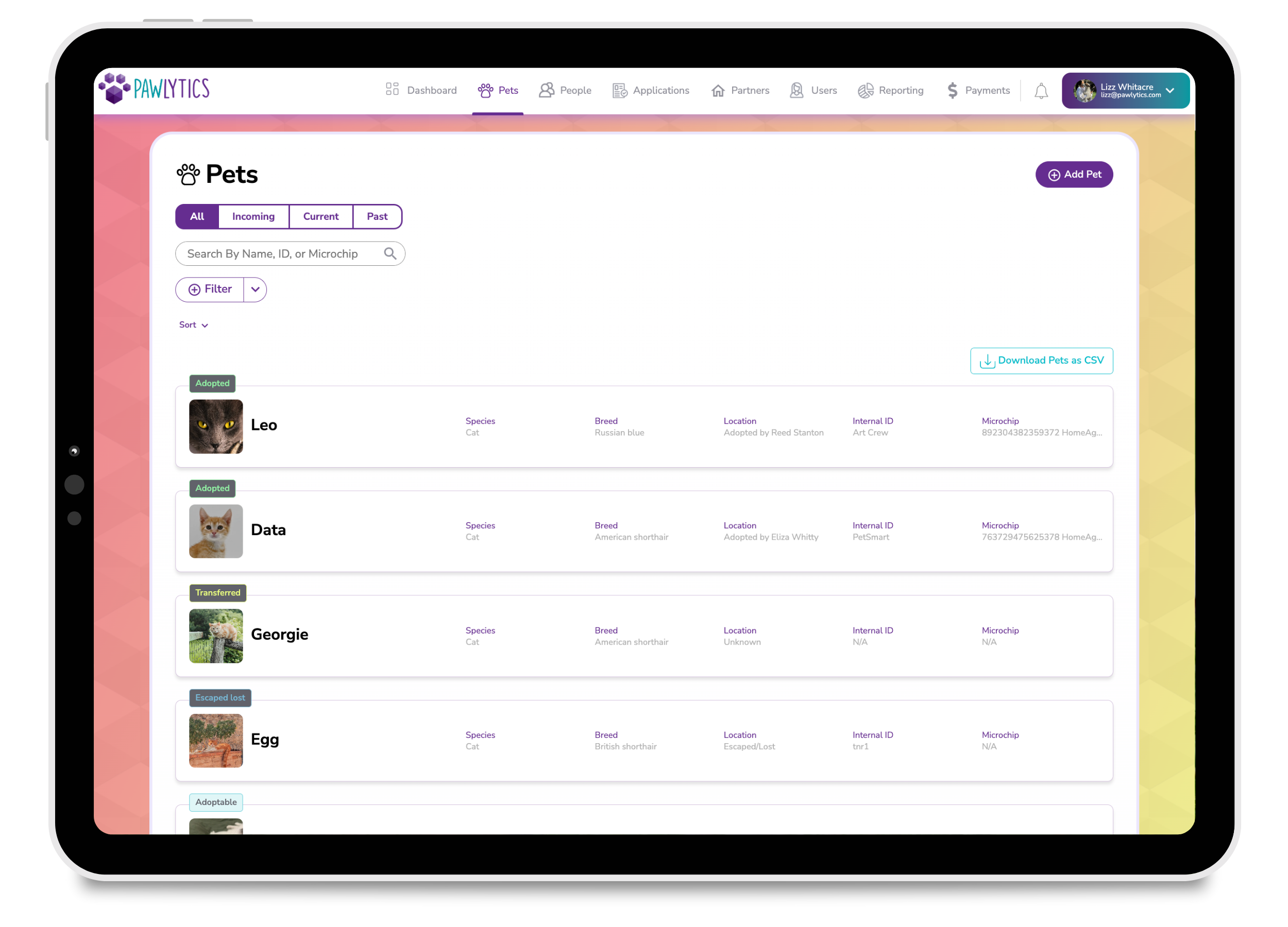
Task: Expand the account menu chevron
Action: click(x=1170, y=91)
